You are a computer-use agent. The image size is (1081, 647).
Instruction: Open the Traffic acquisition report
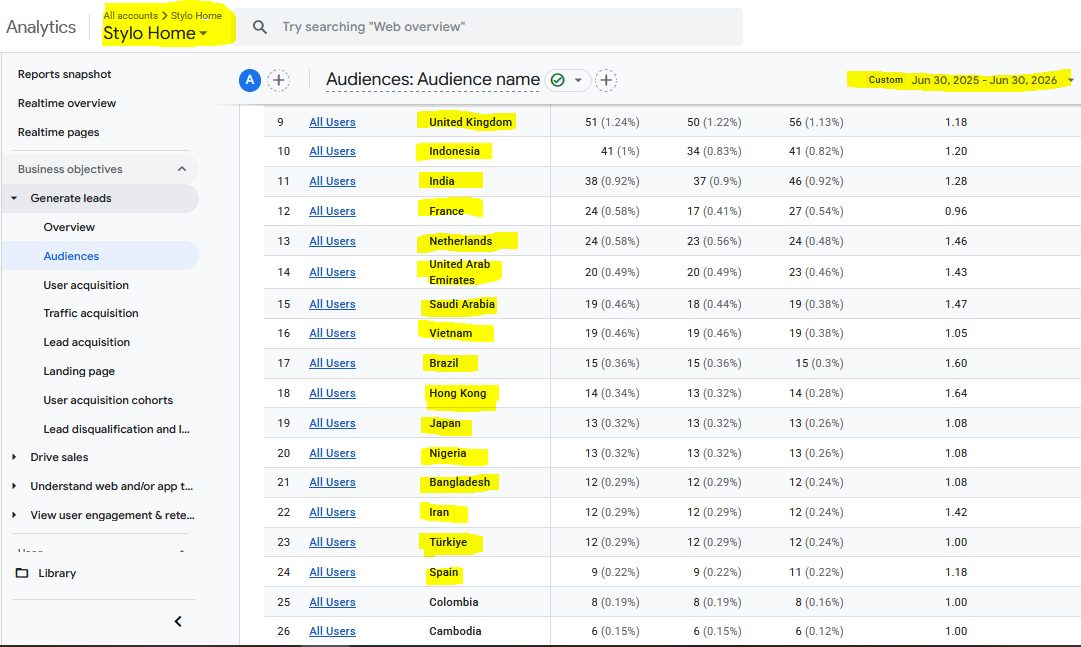pos(91,313)
